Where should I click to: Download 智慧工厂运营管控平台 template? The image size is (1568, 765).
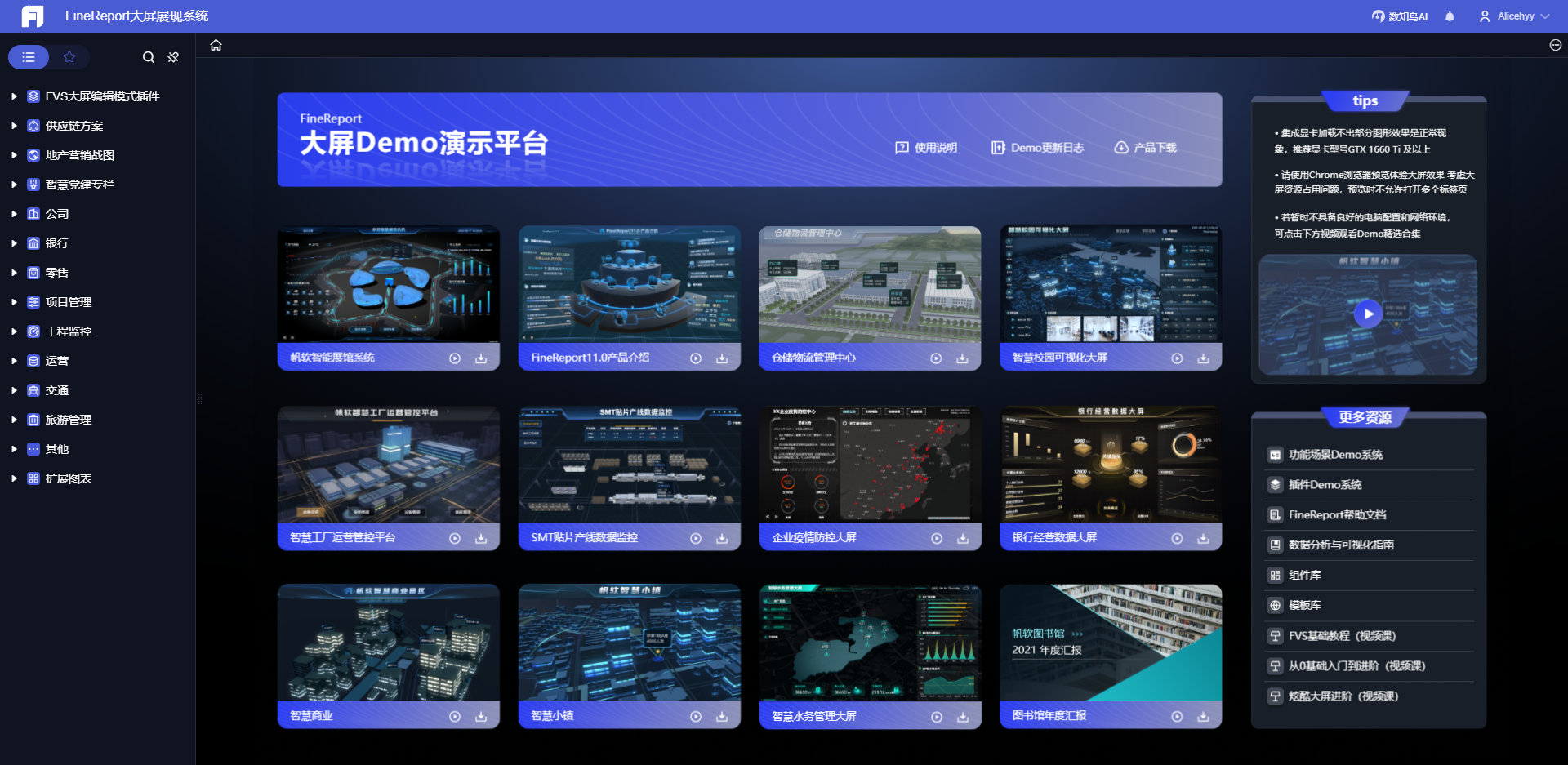pyautogui.click(x=481, y=539)
